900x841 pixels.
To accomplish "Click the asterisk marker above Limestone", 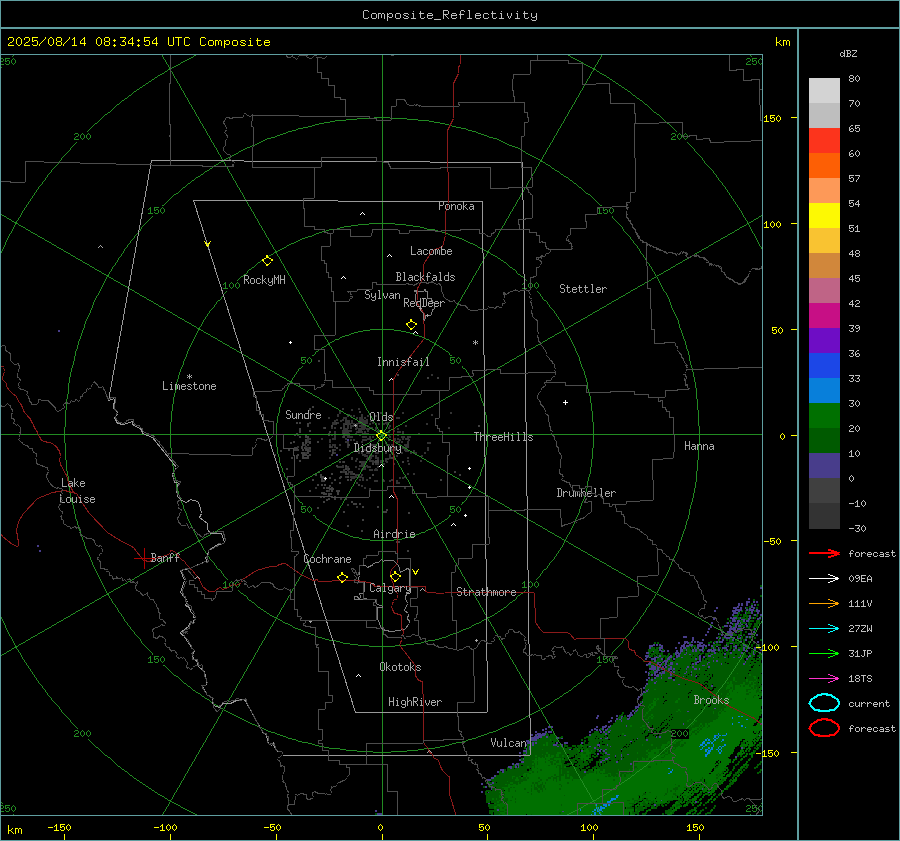I will pos(189,377).
